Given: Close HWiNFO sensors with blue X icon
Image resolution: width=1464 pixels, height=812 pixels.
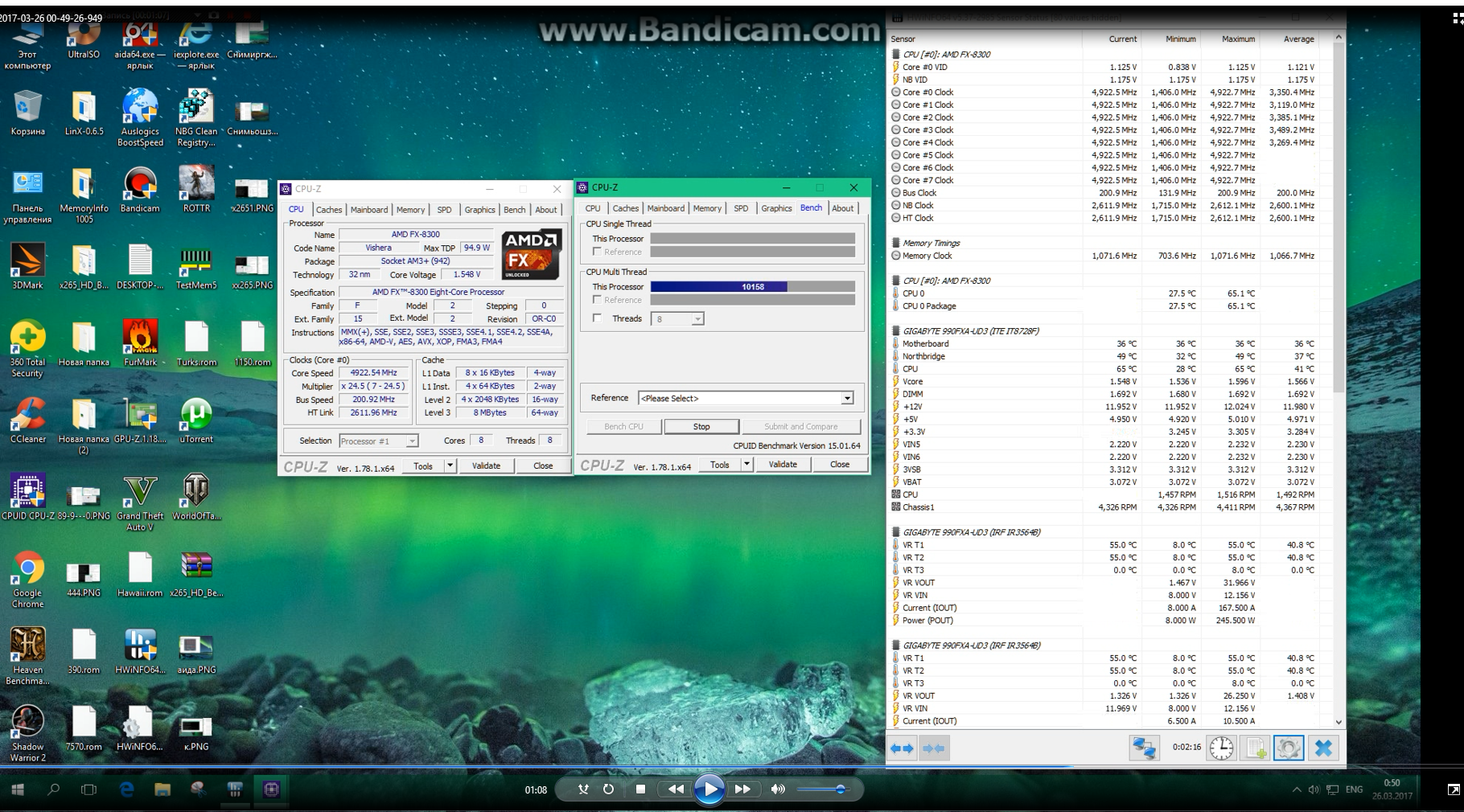Looking at the screenshot, I should [1323, 748].
